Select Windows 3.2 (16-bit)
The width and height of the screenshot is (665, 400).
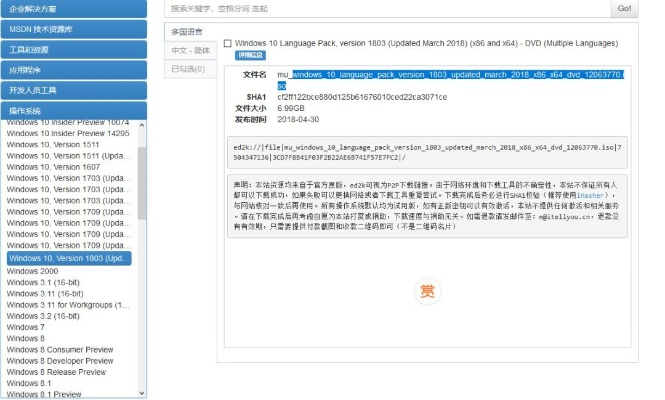click(x=43, y=316)
